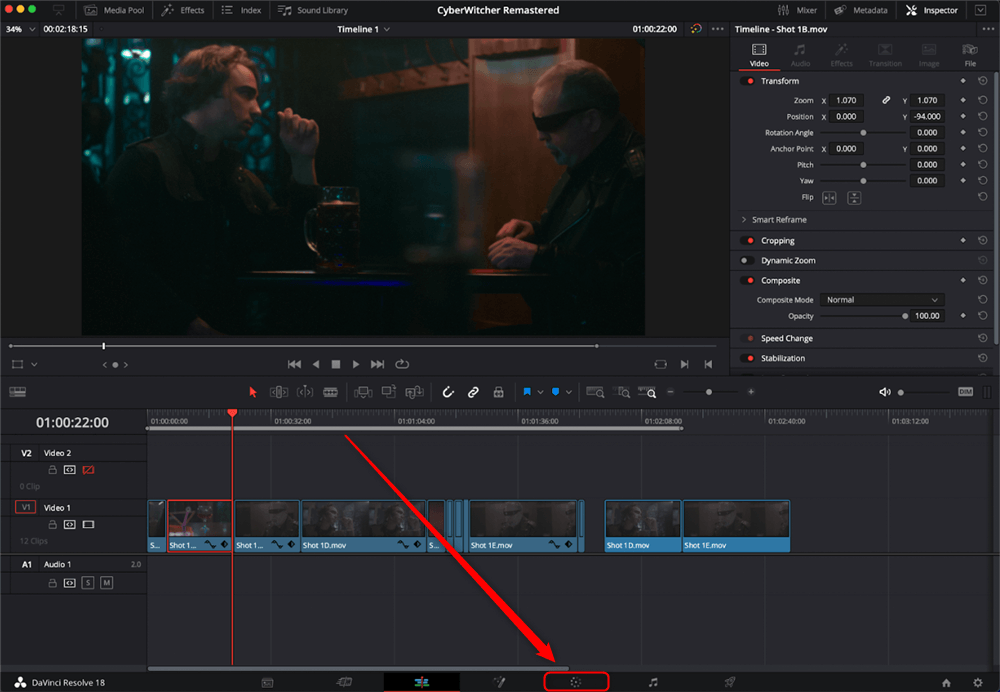Open Media Pool panel
Viewport: 1000px width, 692px height.
(x=114, y=10)
